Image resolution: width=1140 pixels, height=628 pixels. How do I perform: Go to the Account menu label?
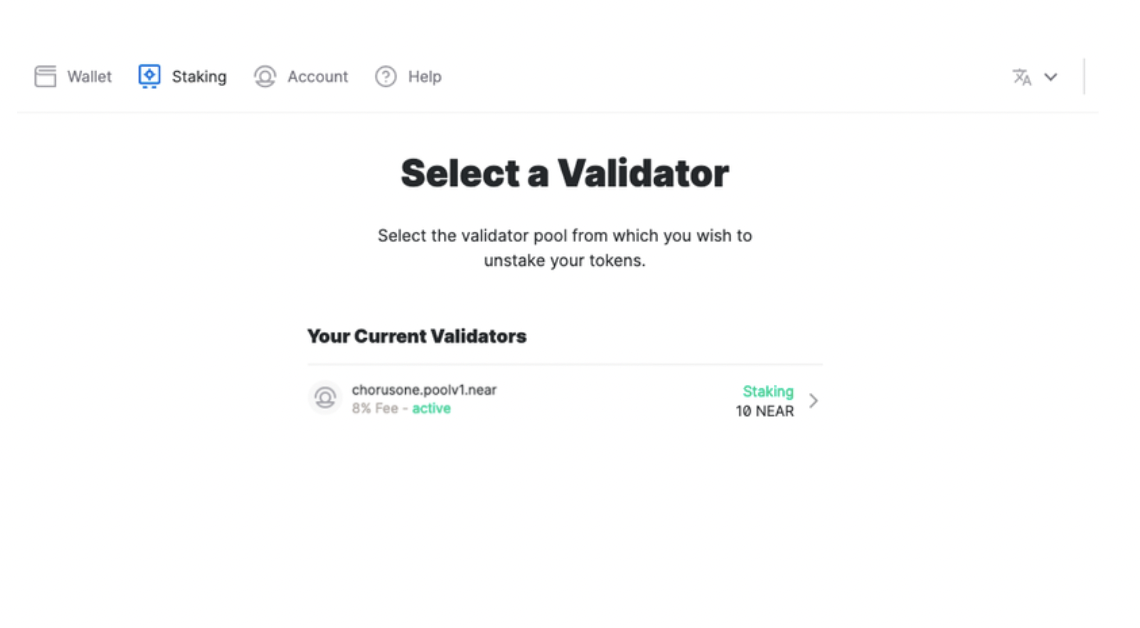pyautogui.click(x=317, y=77)
